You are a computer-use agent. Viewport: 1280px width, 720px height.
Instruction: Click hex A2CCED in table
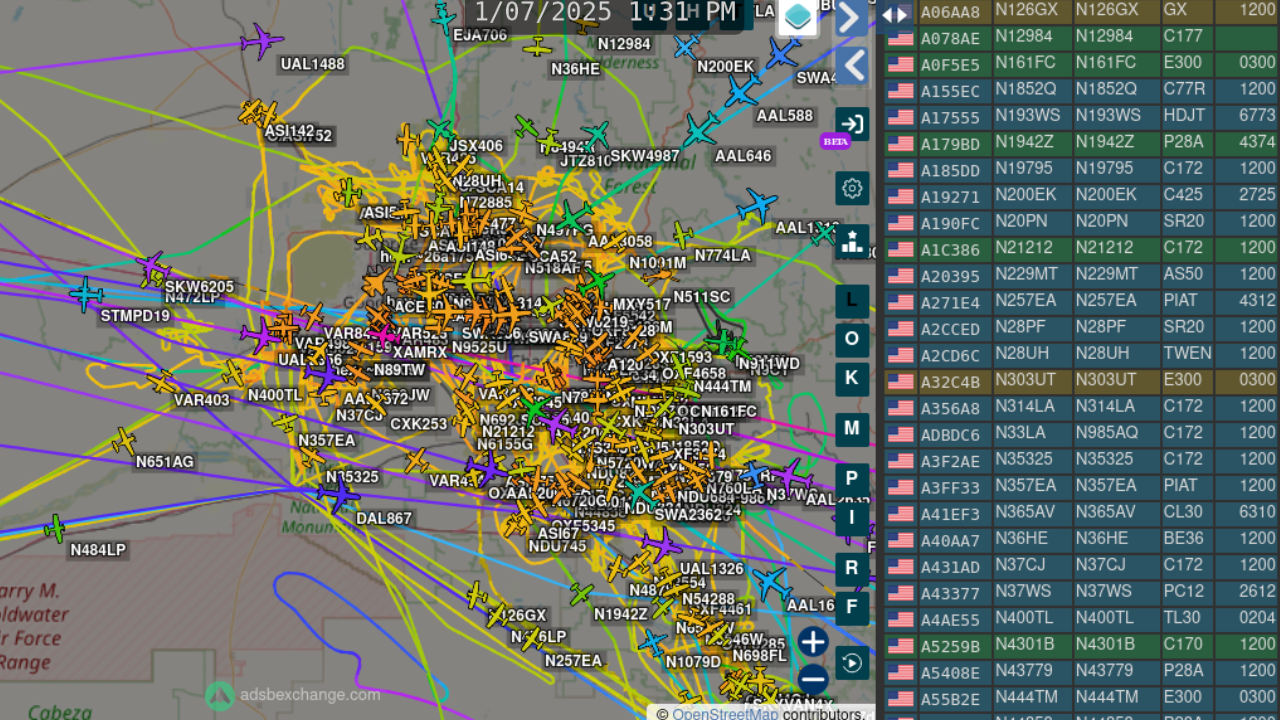coord(950,329)
